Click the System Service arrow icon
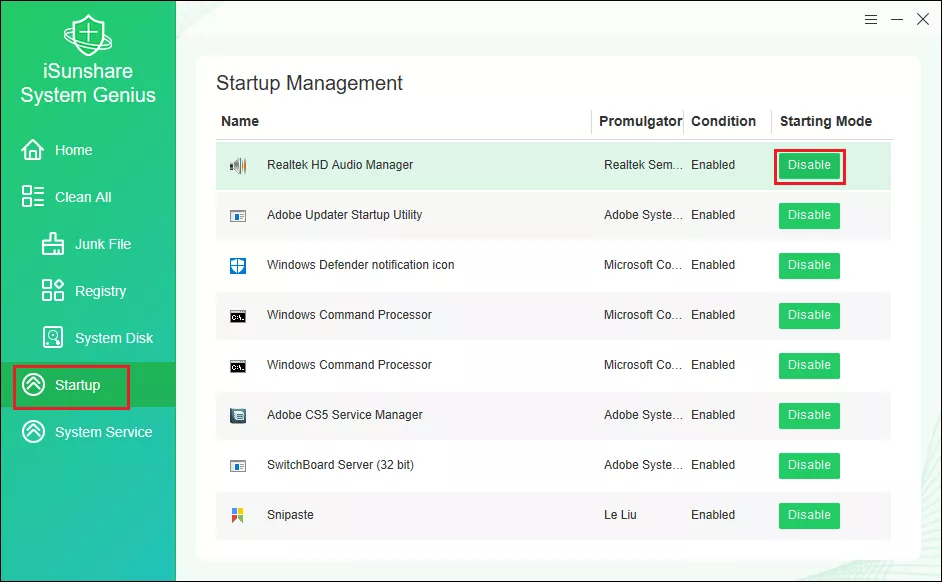Image resolution: width=942 pixels, height=582 pixels. point(34,431)
